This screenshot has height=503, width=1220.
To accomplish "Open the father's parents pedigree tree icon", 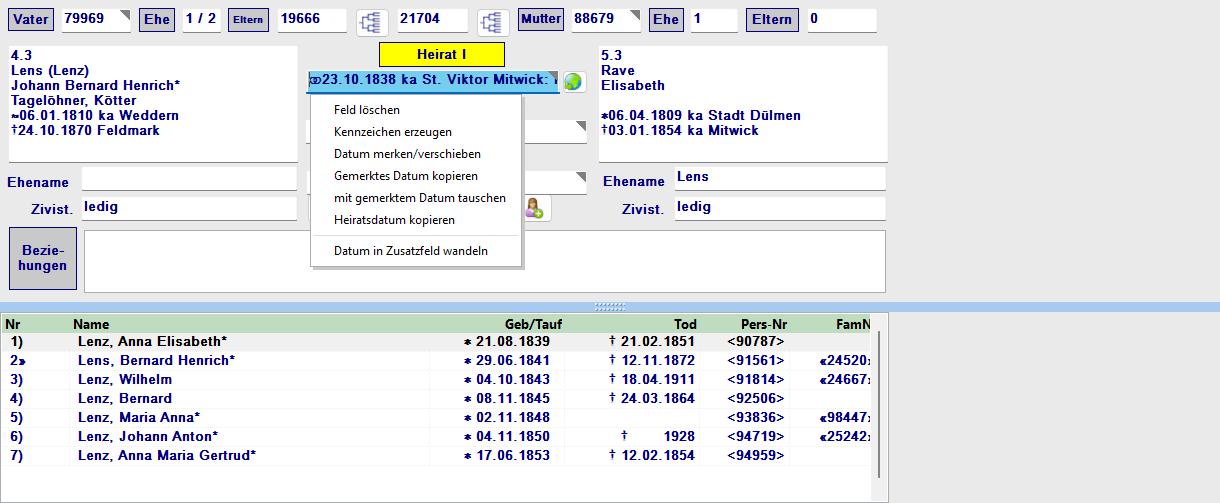I will 373,22.
